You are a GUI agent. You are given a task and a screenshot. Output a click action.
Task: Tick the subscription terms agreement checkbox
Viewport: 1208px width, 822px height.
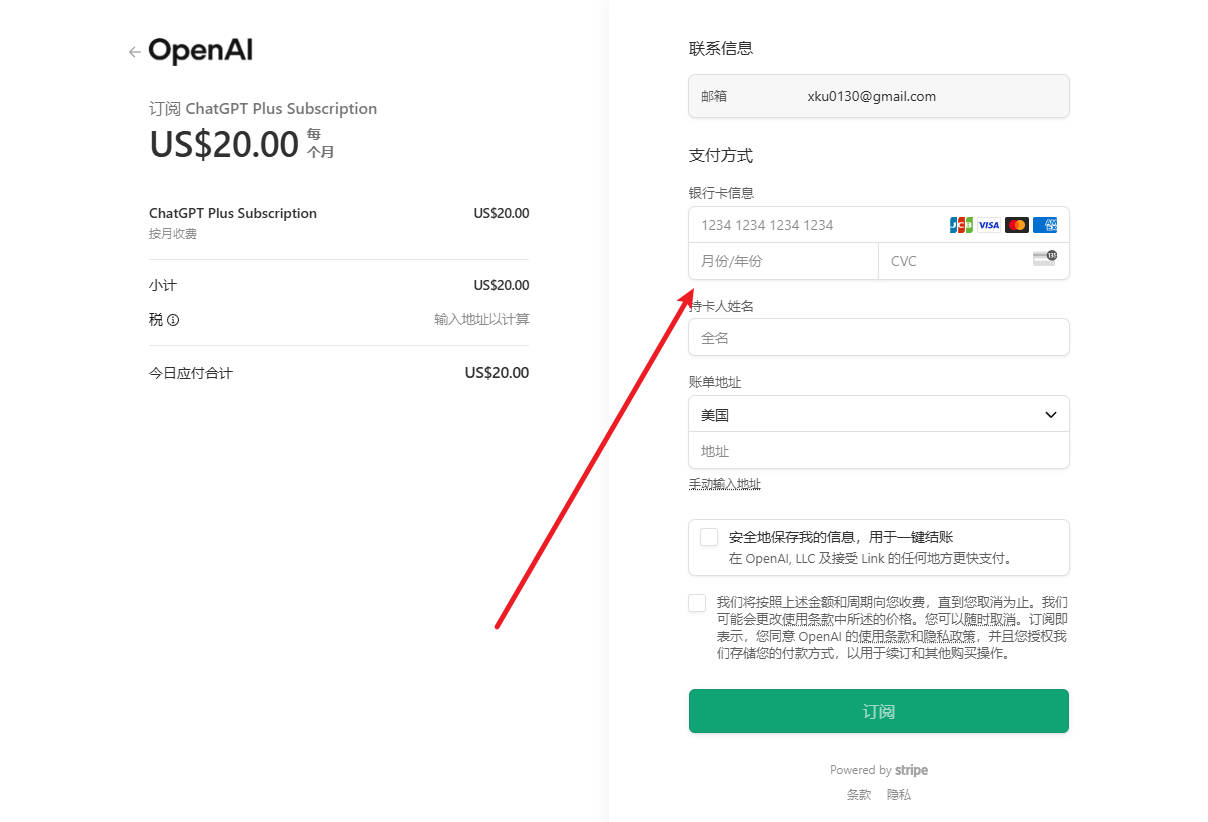[697, 603]
